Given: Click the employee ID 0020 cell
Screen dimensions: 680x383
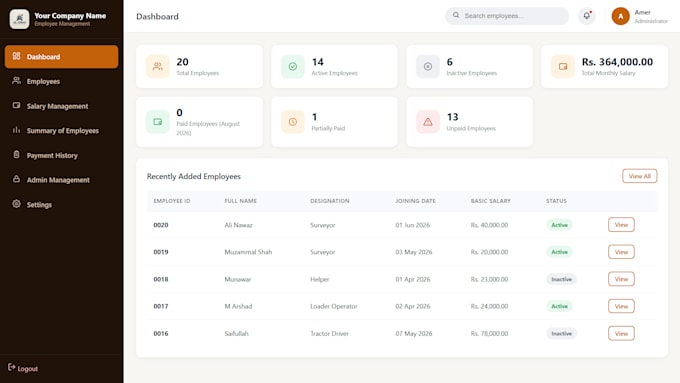Looking at the screenshot, I should [x=161, y=225].
